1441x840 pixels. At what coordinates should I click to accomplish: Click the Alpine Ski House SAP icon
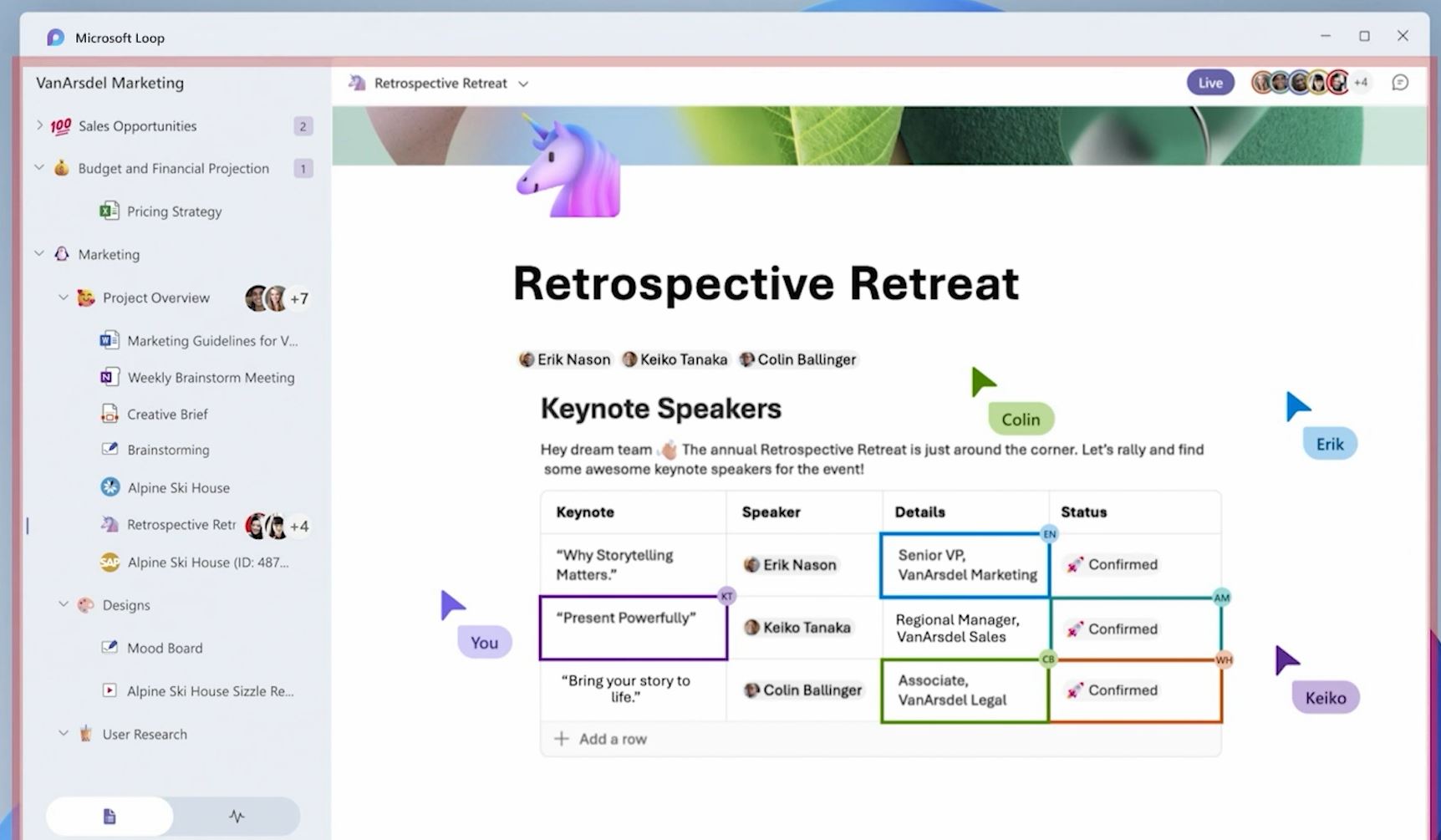[109, 563]
